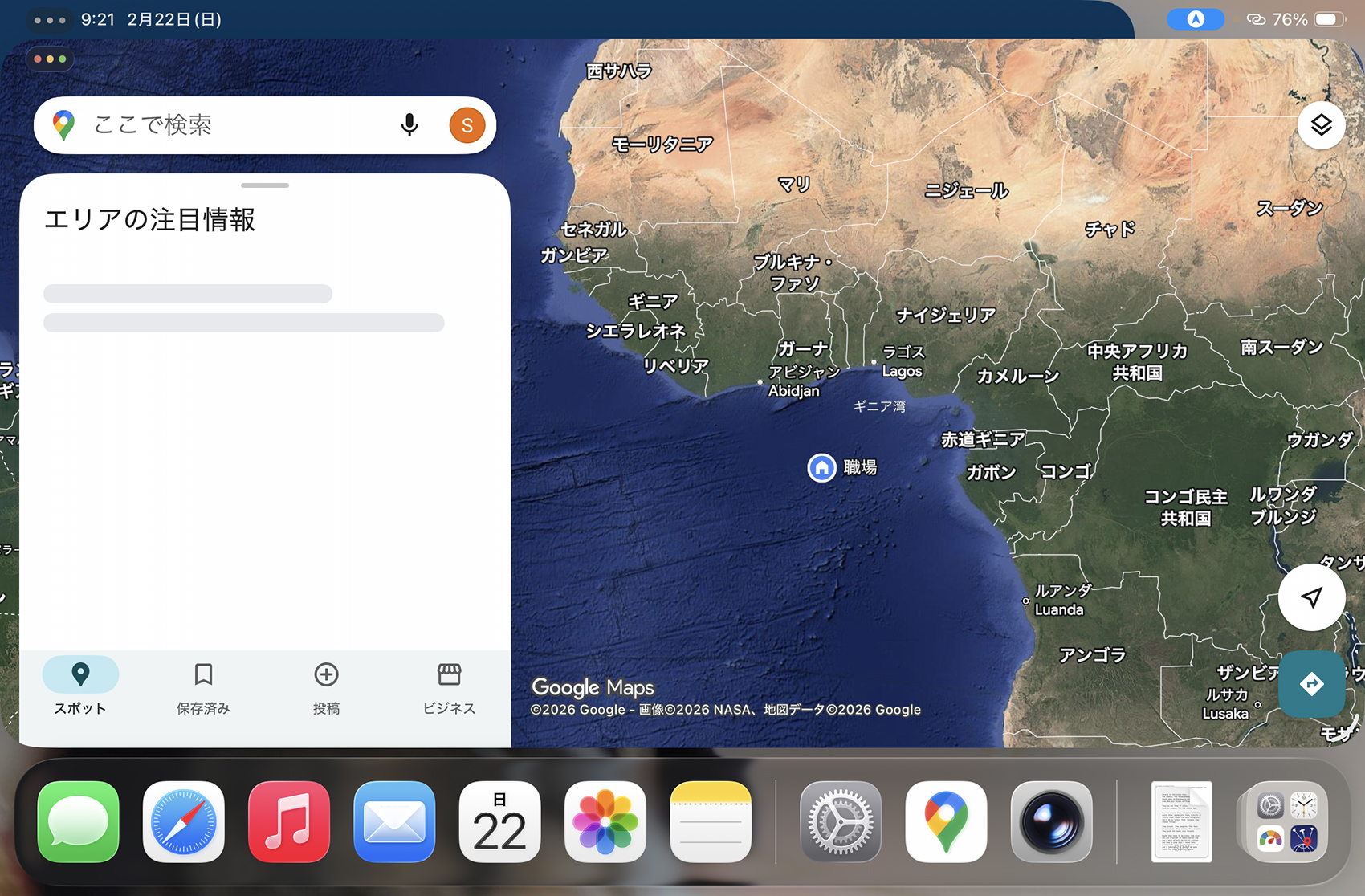This screenshot has width=1365, height=896.
Task: Open the map layers selector
Action: tap(1321, 125)
